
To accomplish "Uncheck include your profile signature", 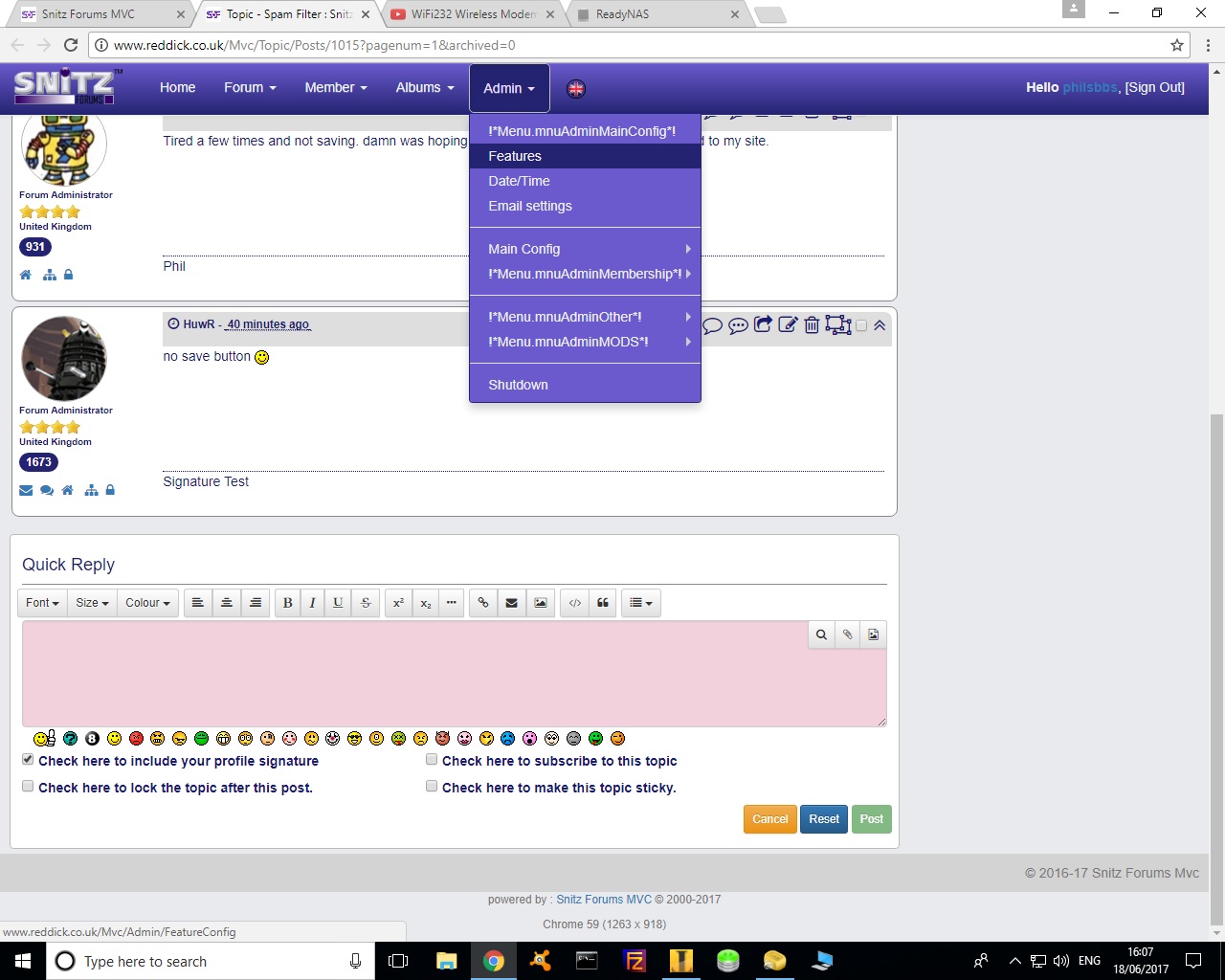I will click(28, 760).
